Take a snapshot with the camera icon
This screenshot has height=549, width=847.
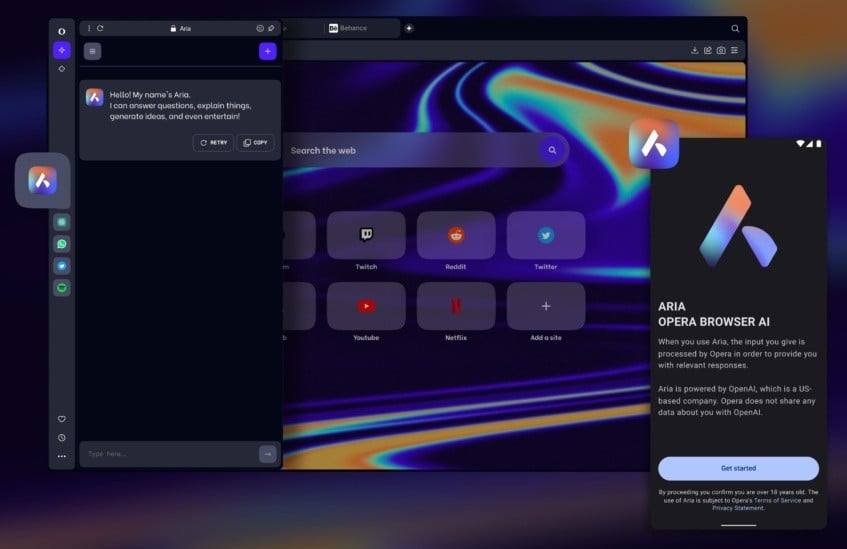tap(721, 50)
